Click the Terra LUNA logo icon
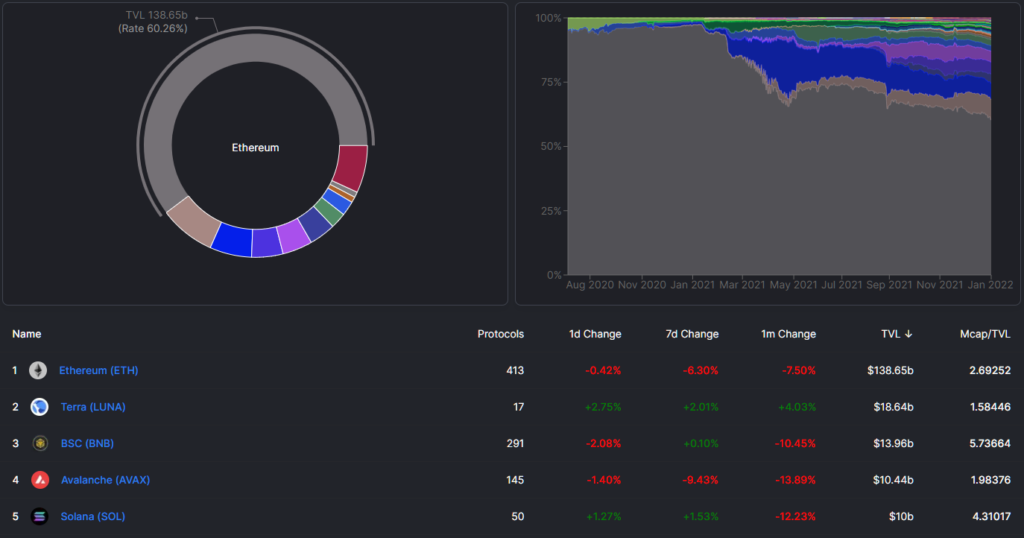The image size is (1024, 538). click(39, 407)
